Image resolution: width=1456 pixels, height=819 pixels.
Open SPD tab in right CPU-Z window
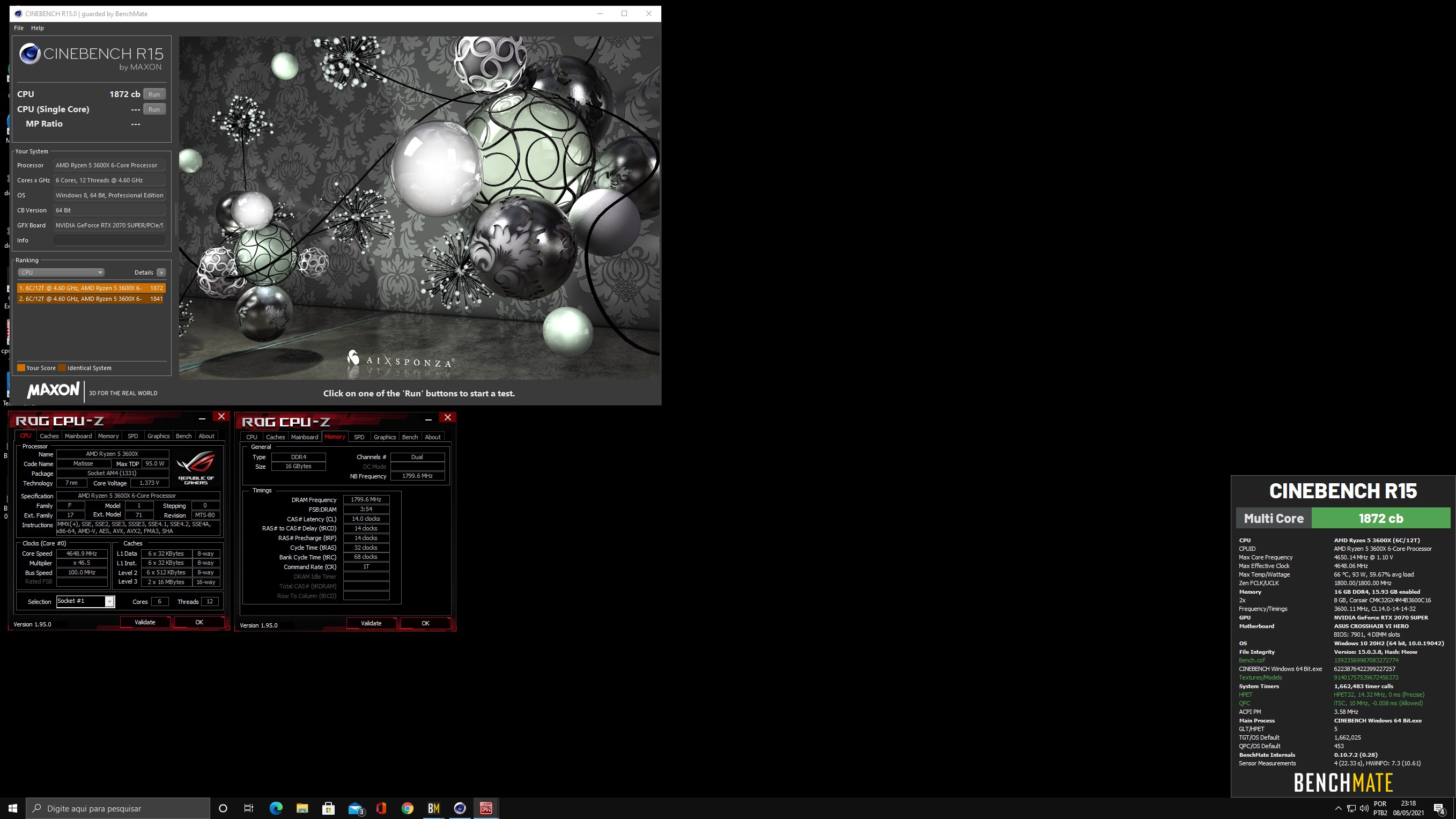click(x=359, y=437)
